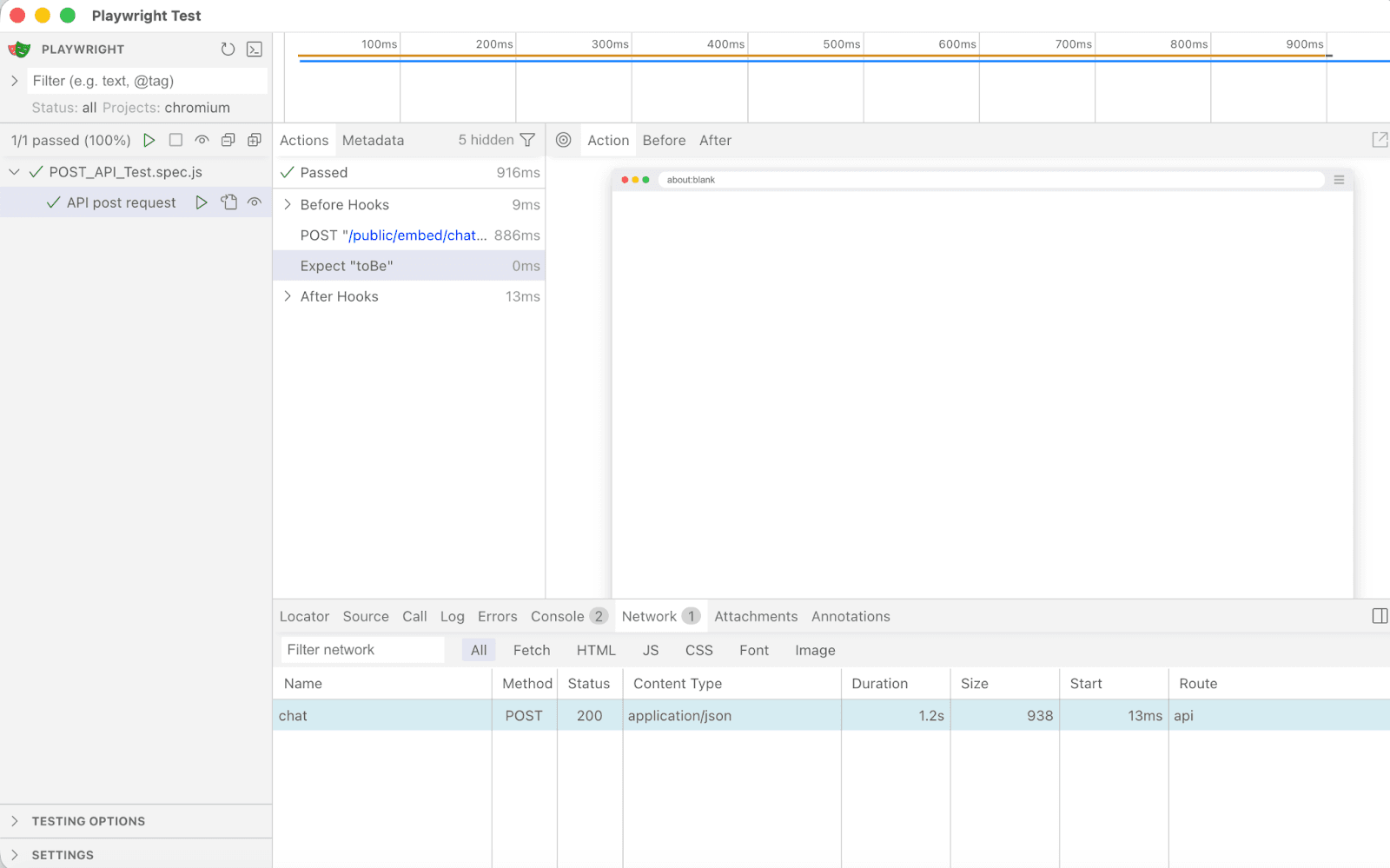Open snapshot in new window icon
This screenshot has width=1390, height=868.
1379,140
